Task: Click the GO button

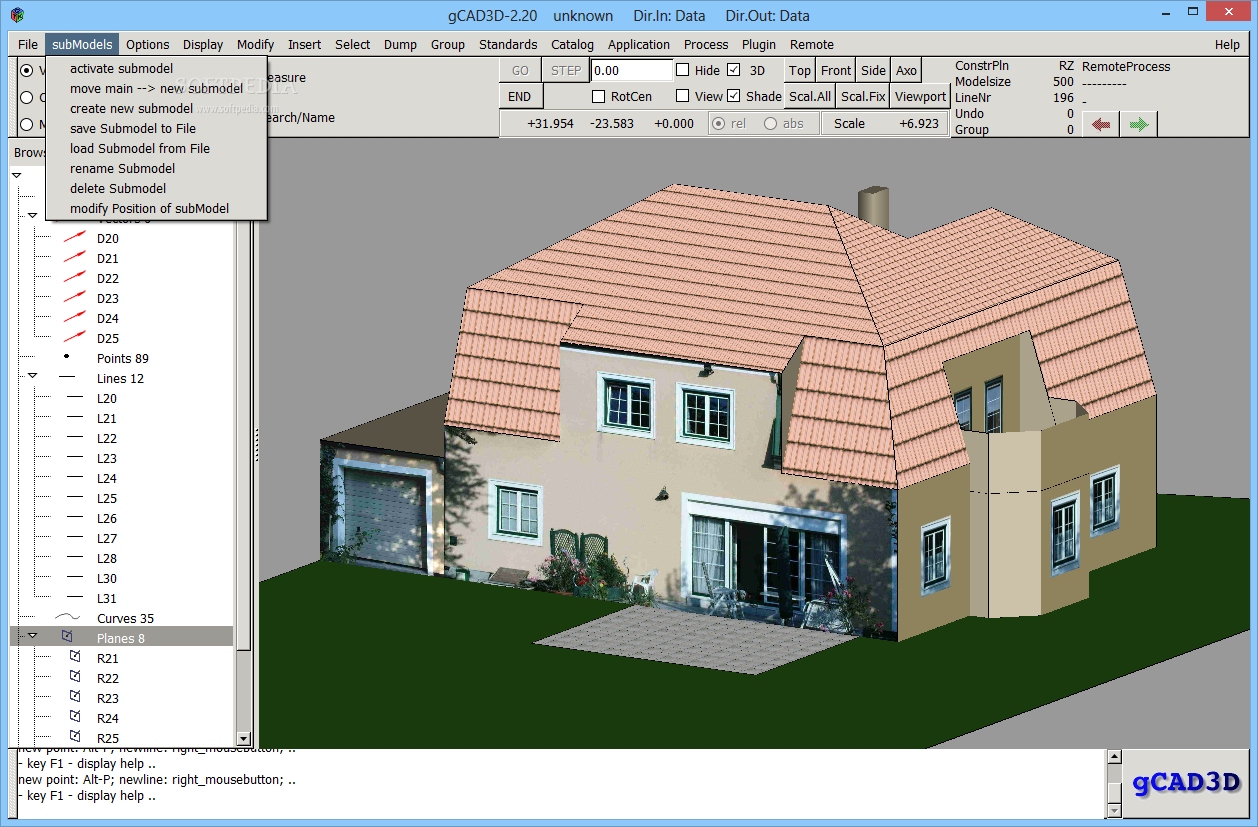Action: [x=520, y=70]
